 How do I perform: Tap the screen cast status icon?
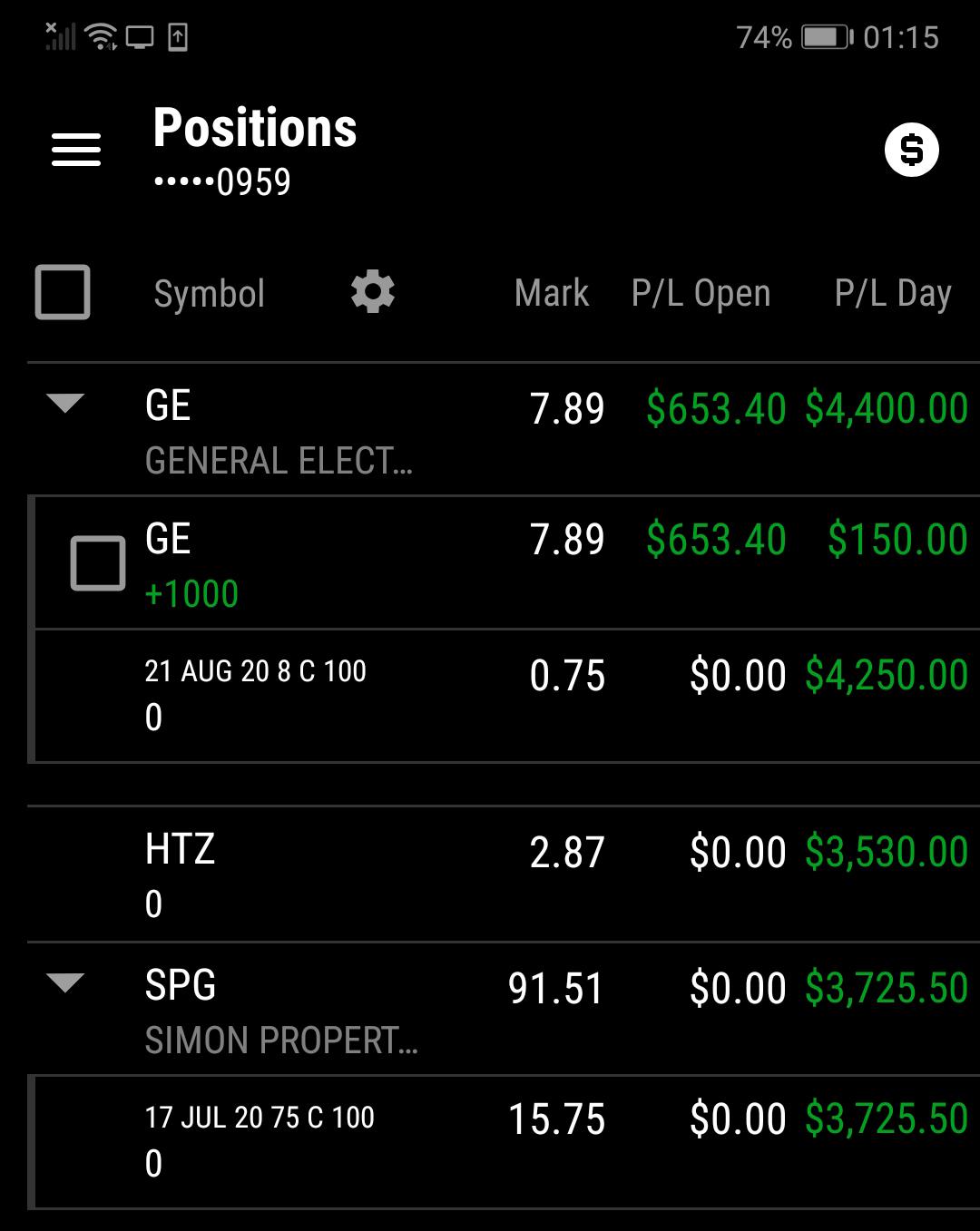(x=140, y=37)
